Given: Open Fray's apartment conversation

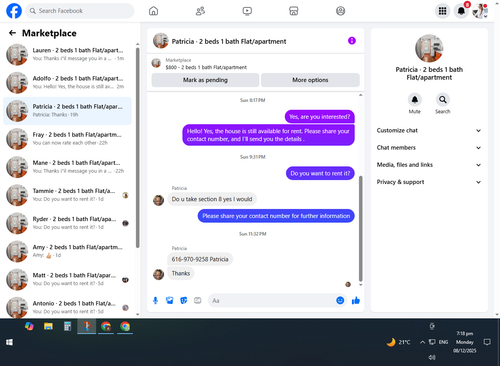Looking at the screenshot, I should (67, 139).
